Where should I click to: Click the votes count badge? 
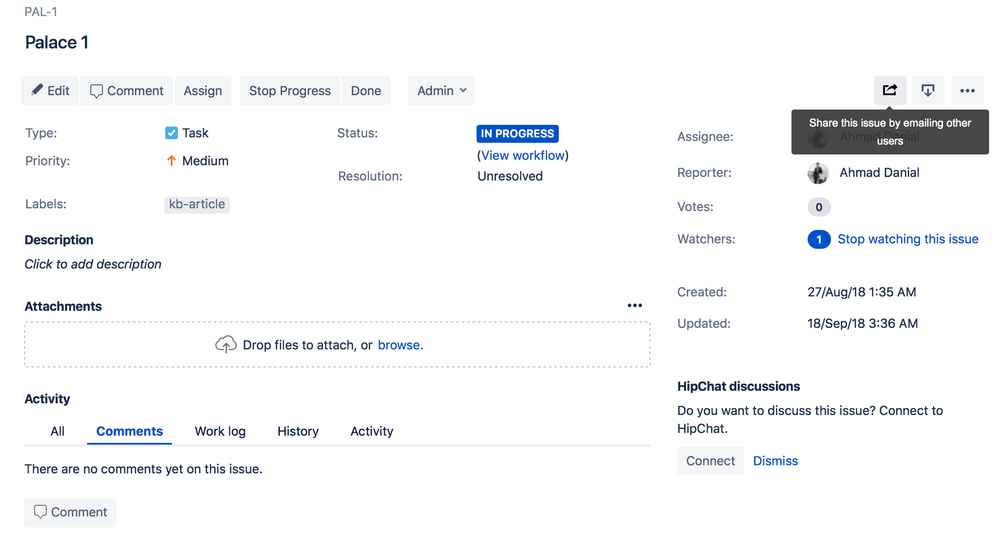[819, 207]
